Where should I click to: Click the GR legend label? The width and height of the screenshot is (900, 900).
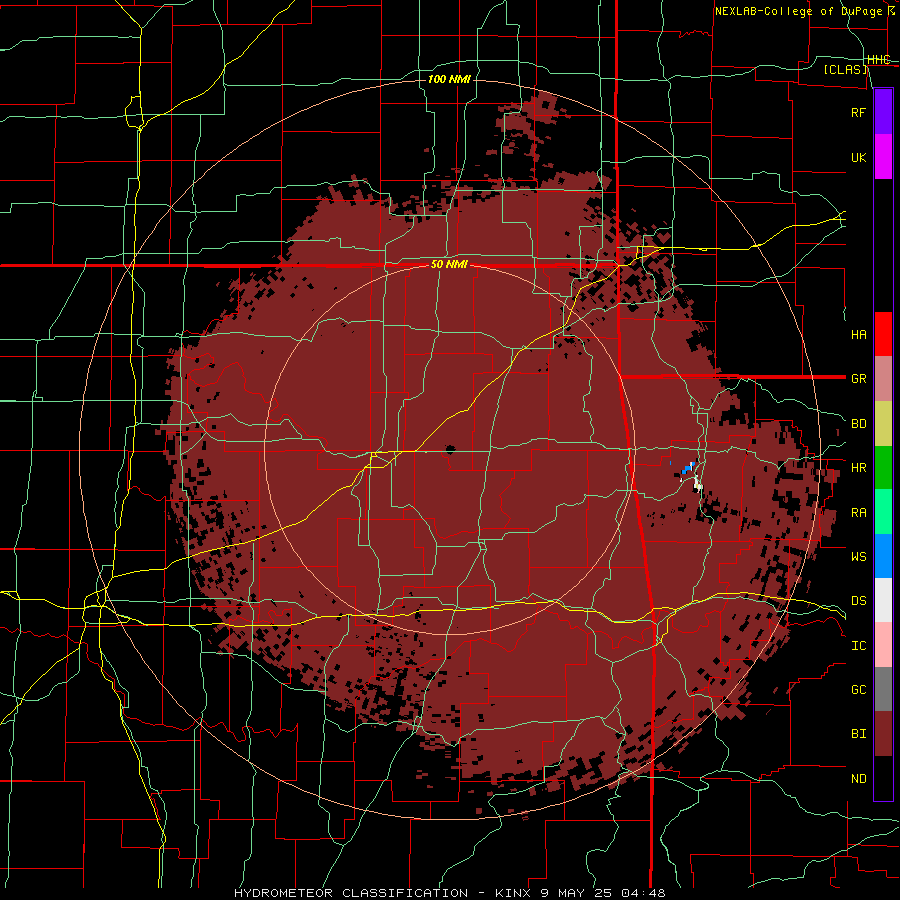coord(858,379)
